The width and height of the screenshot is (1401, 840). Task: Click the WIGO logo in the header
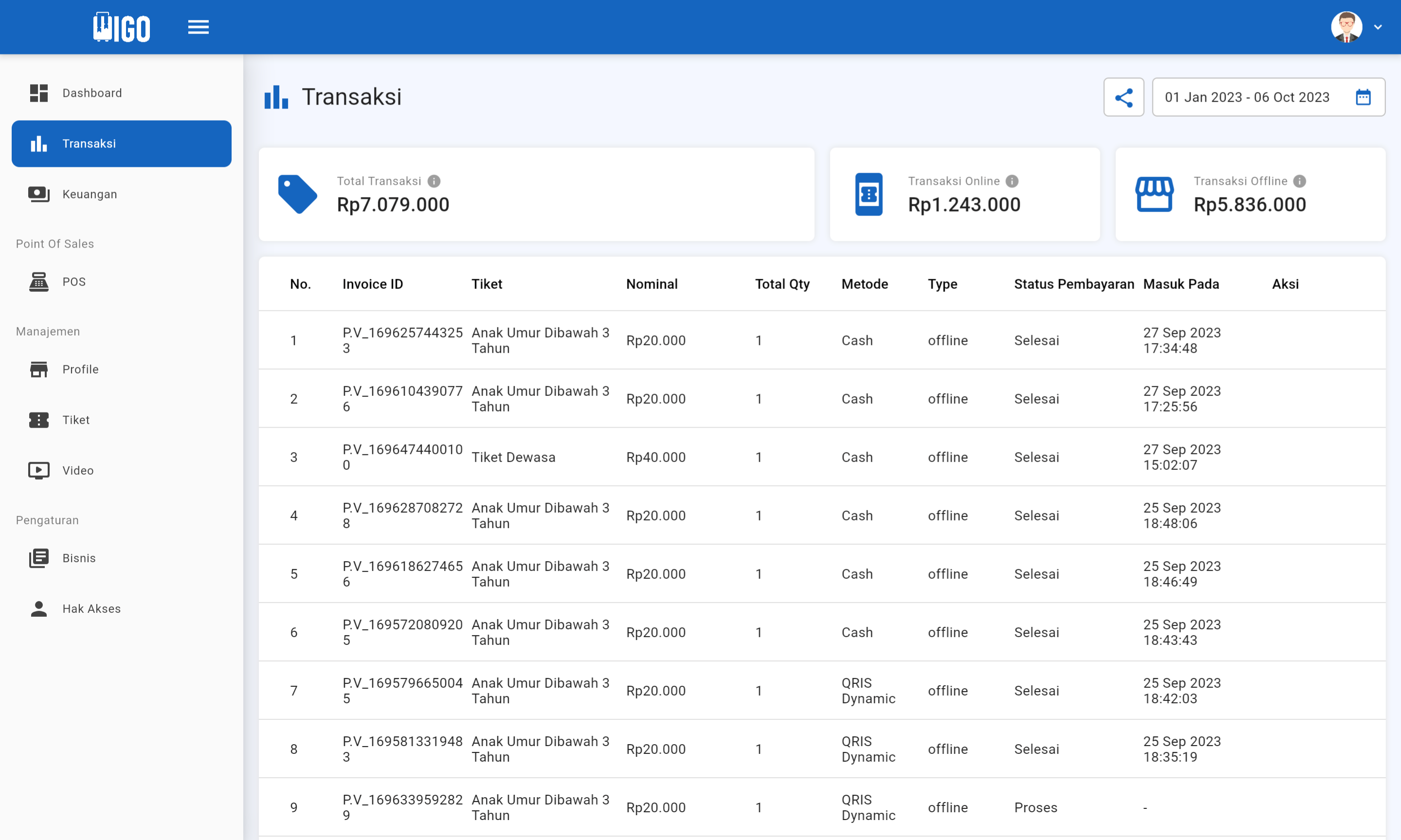(121, 27)
